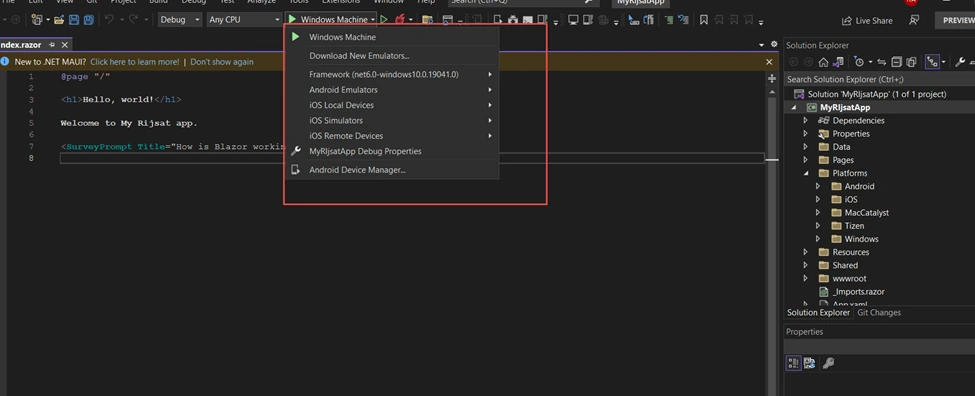Collapse the Platforms folder
This screenshot has width=975, height=396.
pos(805,173)
